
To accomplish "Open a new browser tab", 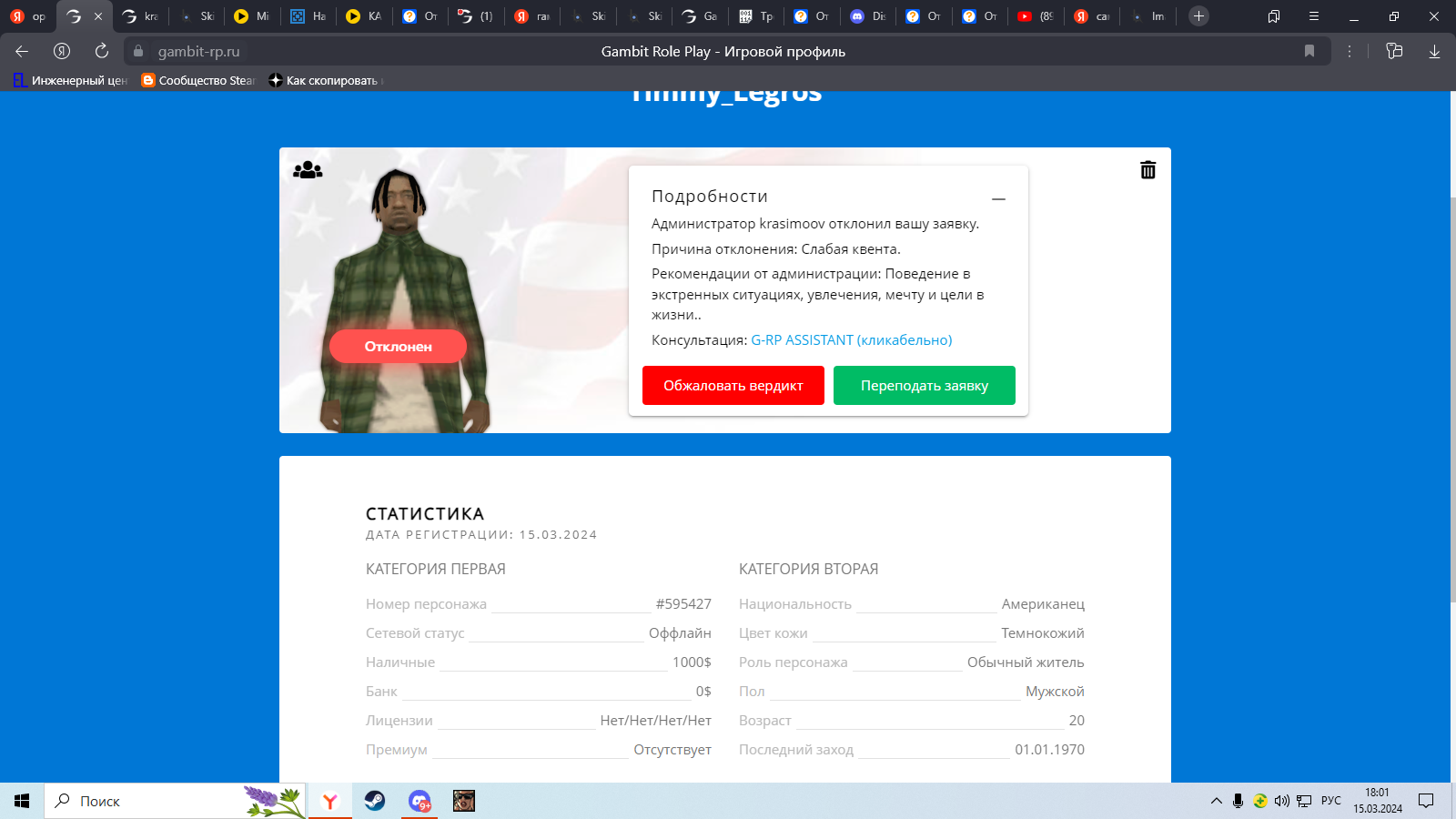I will point(1198,16).
